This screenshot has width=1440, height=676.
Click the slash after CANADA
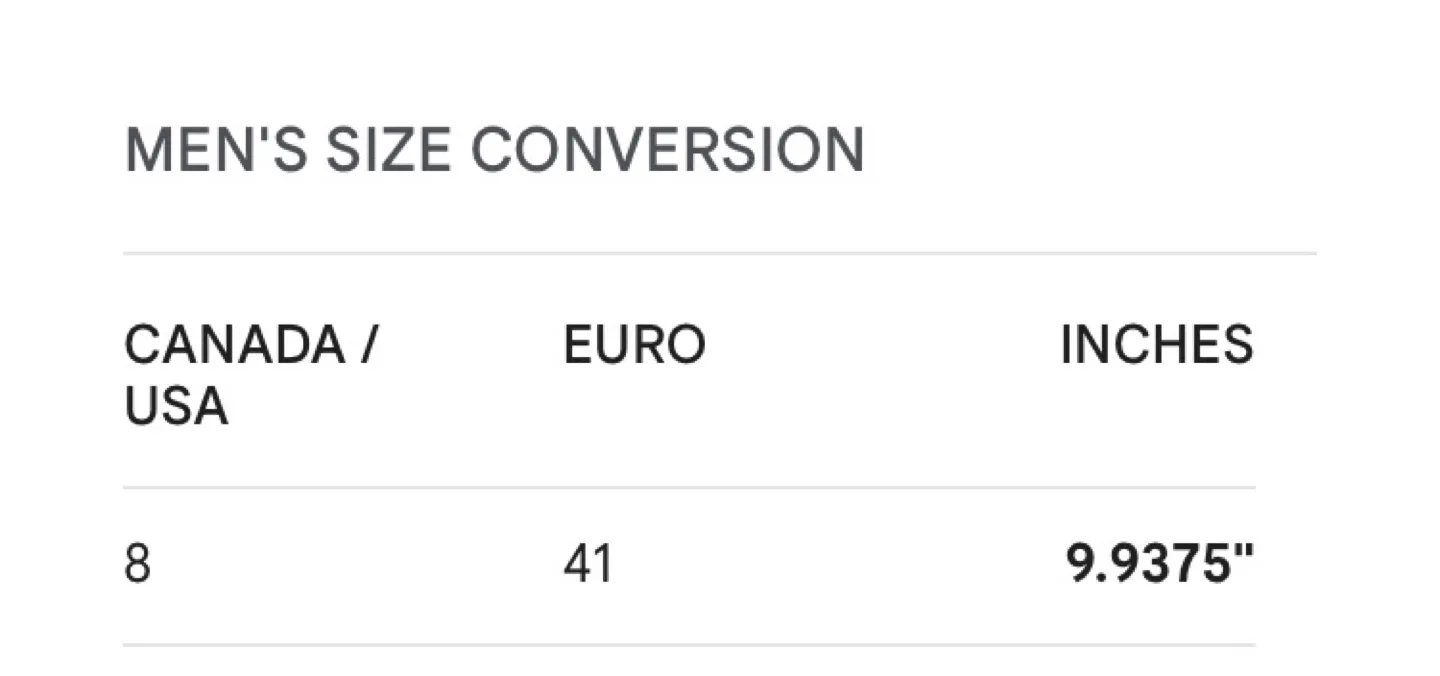369,346
